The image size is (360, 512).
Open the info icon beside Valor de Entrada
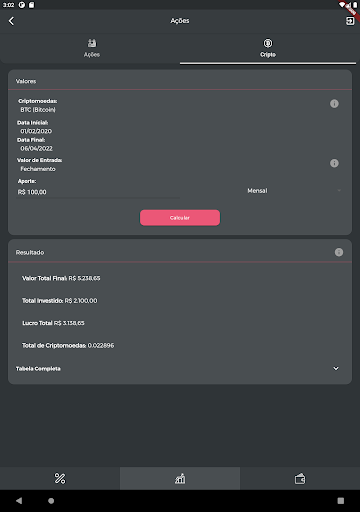click(334, 163)
